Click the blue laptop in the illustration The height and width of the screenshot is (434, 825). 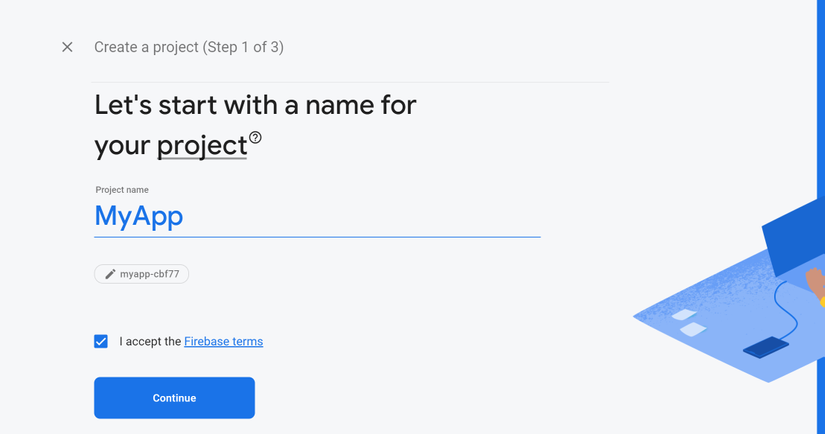[794, 237]
